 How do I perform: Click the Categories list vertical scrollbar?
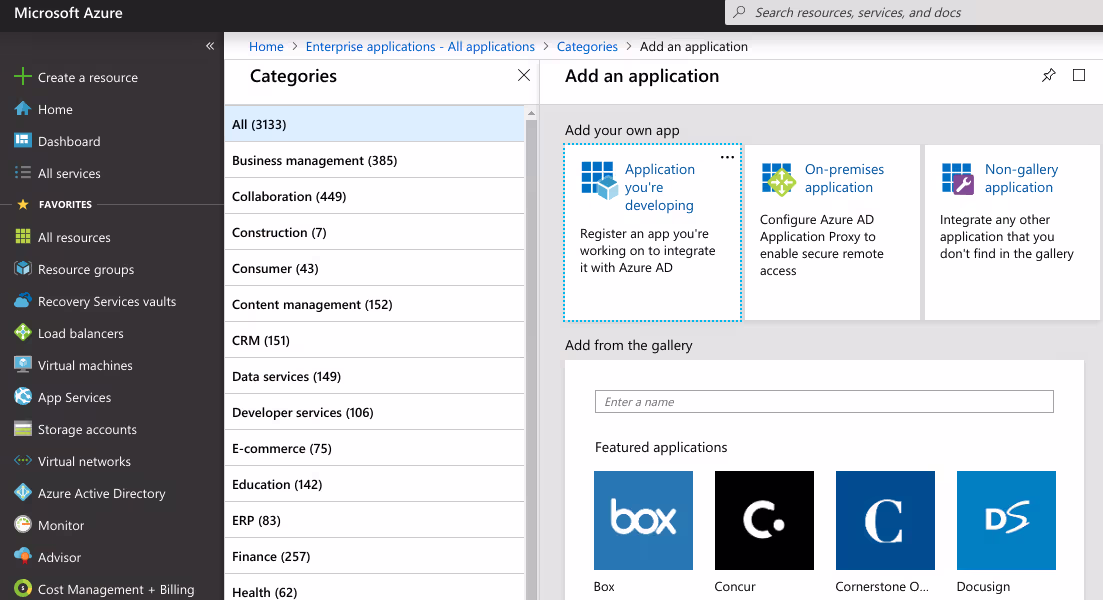[x=531, y=350]
